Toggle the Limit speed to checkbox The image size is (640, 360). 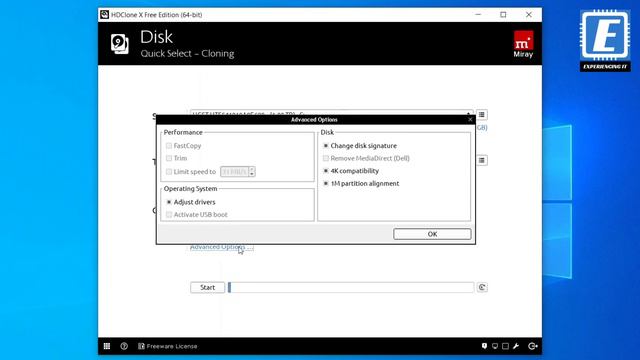[169, 172]
